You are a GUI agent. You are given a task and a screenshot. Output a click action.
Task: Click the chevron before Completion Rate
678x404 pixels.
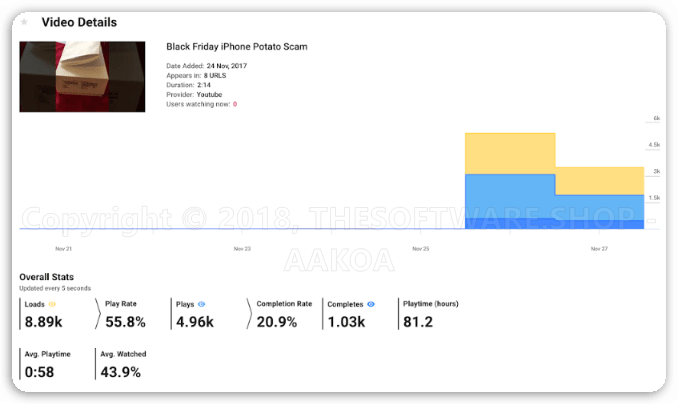pyautogui.click(x=248, y=313)
